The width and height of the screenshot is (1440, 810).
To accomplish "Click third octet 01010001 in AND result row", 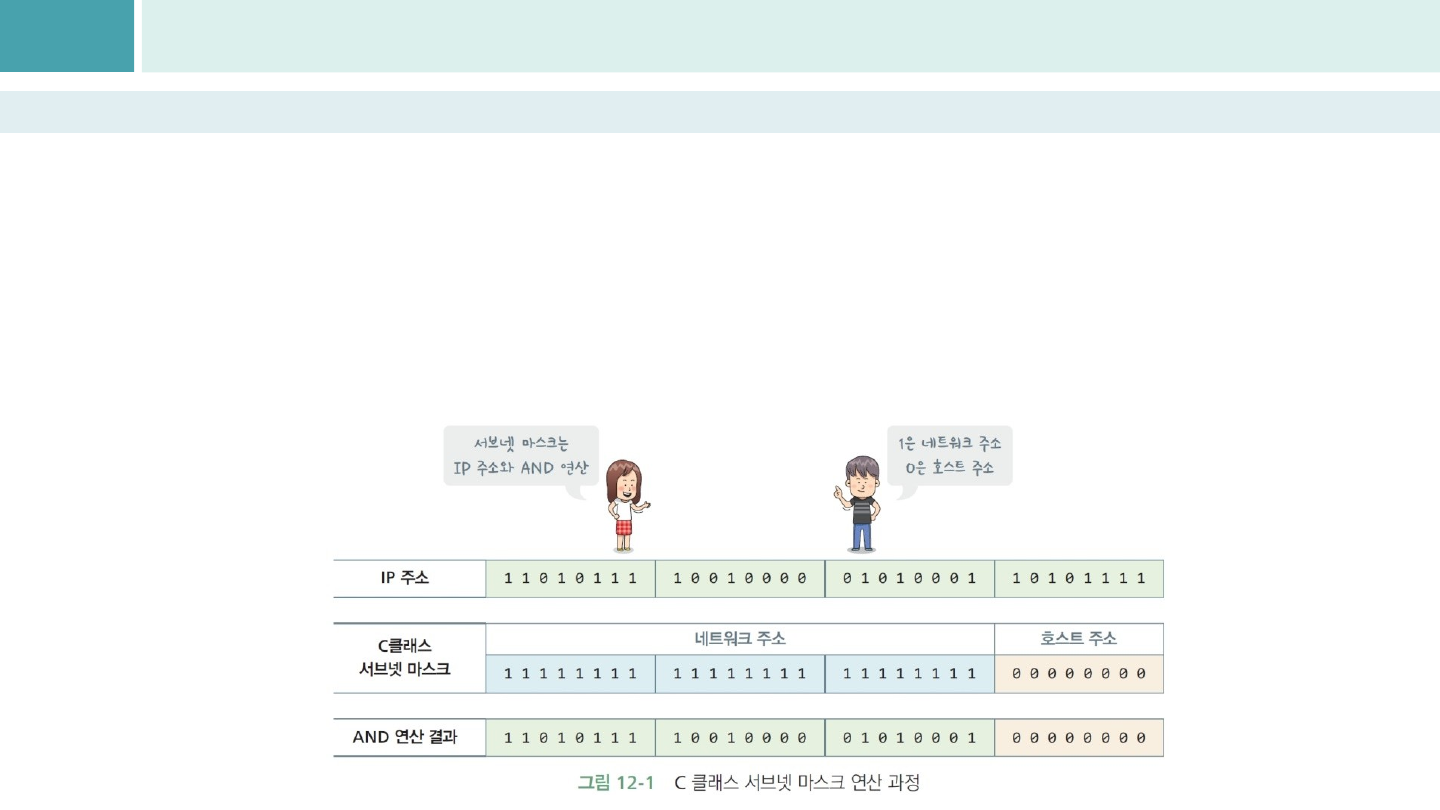I will (x=909, y=738).
